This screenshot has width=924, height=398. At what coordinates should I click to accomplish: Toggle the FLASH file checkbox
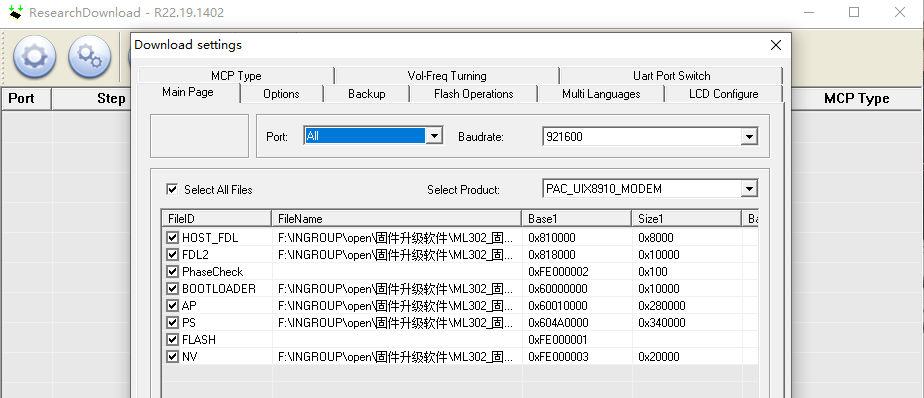point(172,340)
